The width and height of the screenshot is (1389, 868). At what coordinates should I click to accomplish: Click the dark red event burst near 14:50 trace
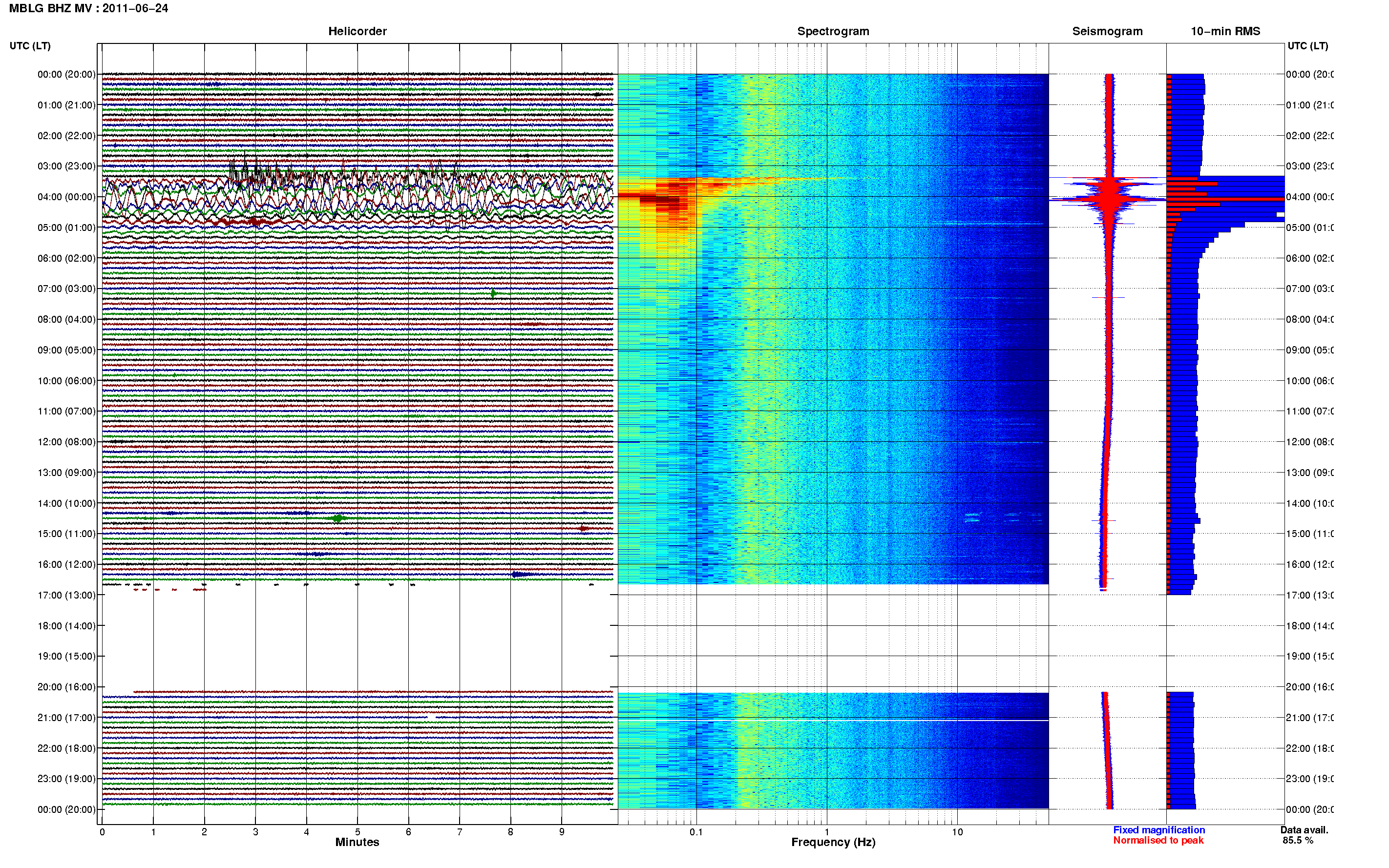point(584,529)
